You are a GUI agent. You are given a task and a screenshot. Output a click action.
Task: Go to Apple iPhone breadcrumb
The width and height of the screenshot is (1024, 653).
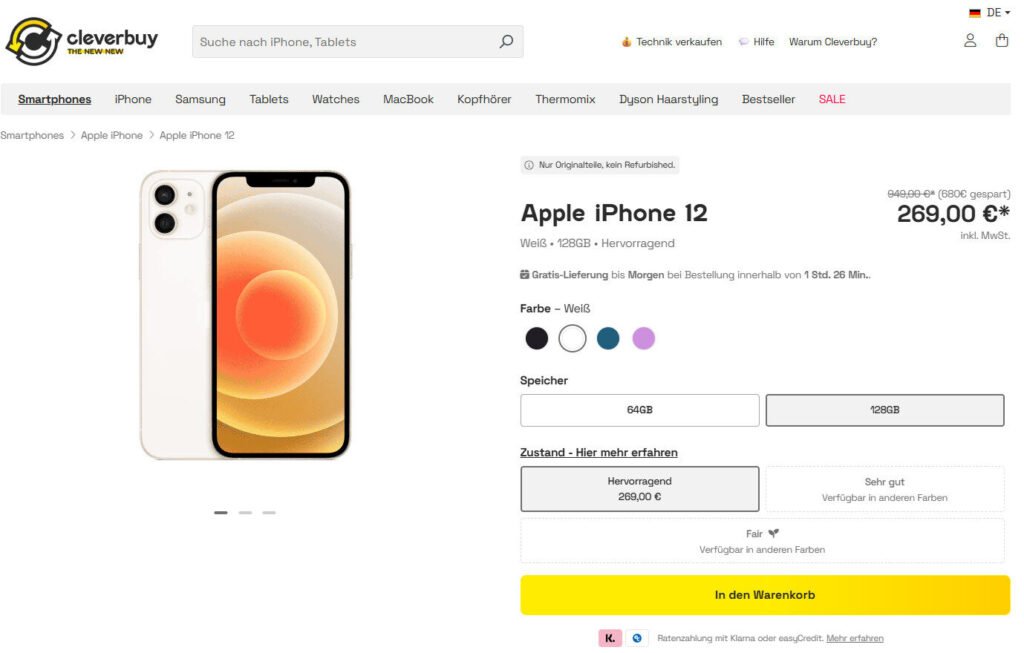tap(111, 135)
